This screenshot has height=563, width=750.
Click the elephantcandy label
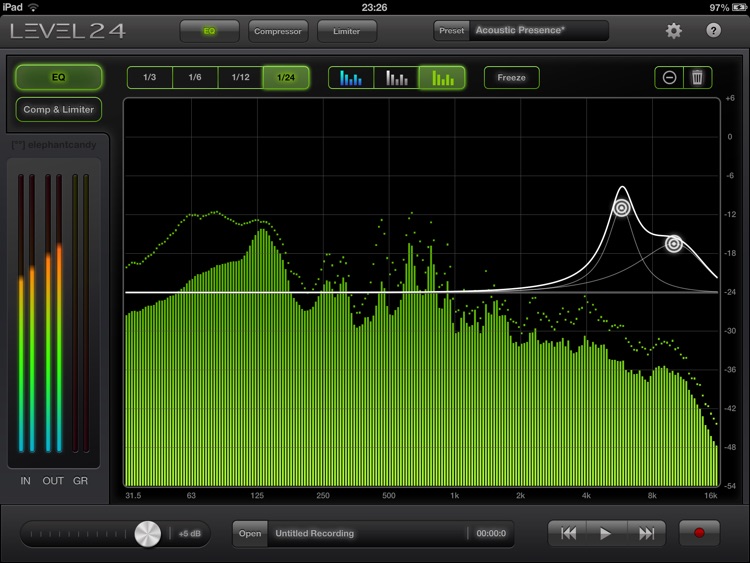54,144
